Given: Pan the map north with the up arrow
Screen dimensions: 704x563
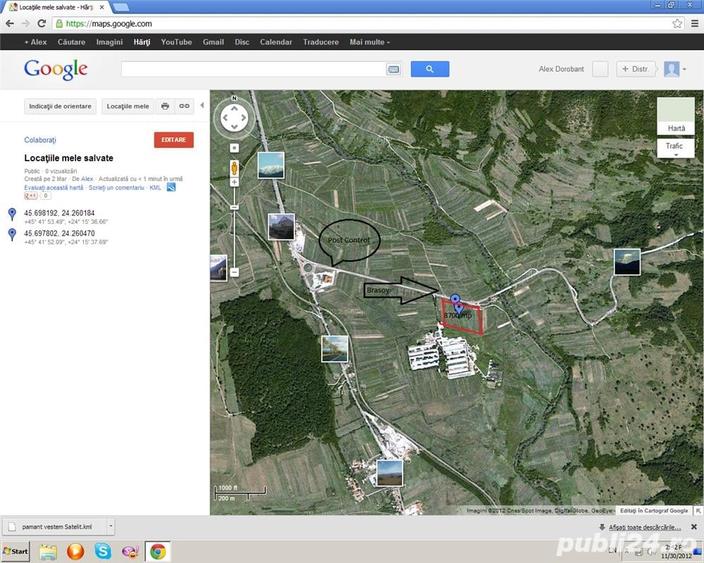Looking at the screenshot, I should point(234,109).
